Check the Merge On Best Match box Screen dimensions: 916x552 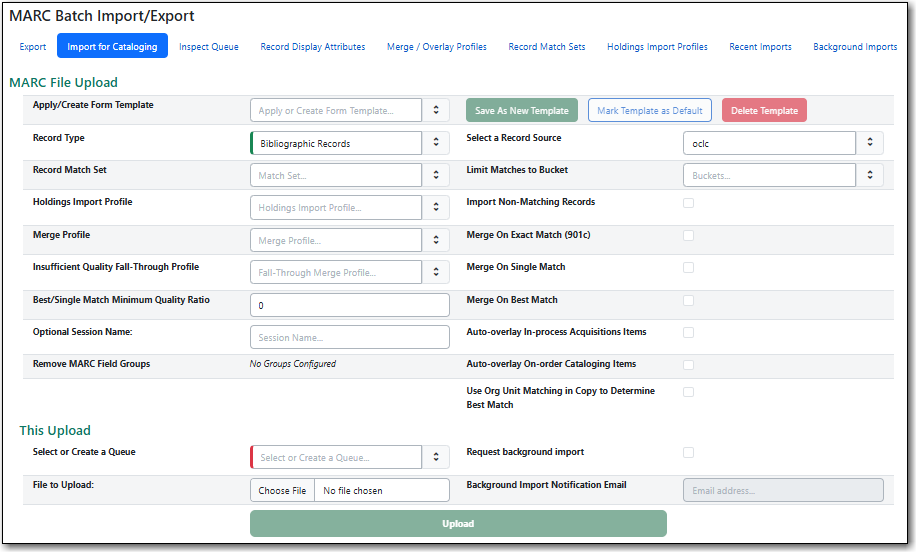tap(688, 300)
